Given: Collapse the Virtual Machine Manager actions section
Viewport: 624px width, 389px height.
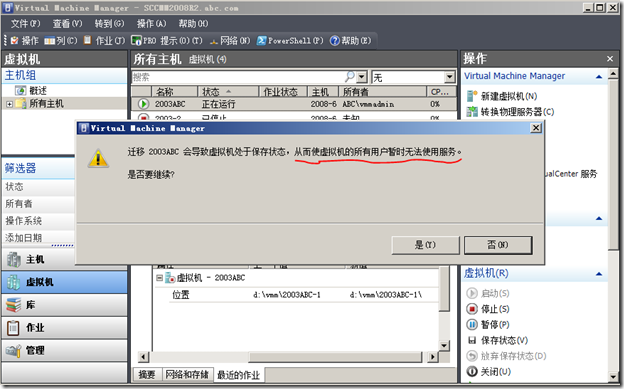Looking at the screenshot, I should (599, 76).
